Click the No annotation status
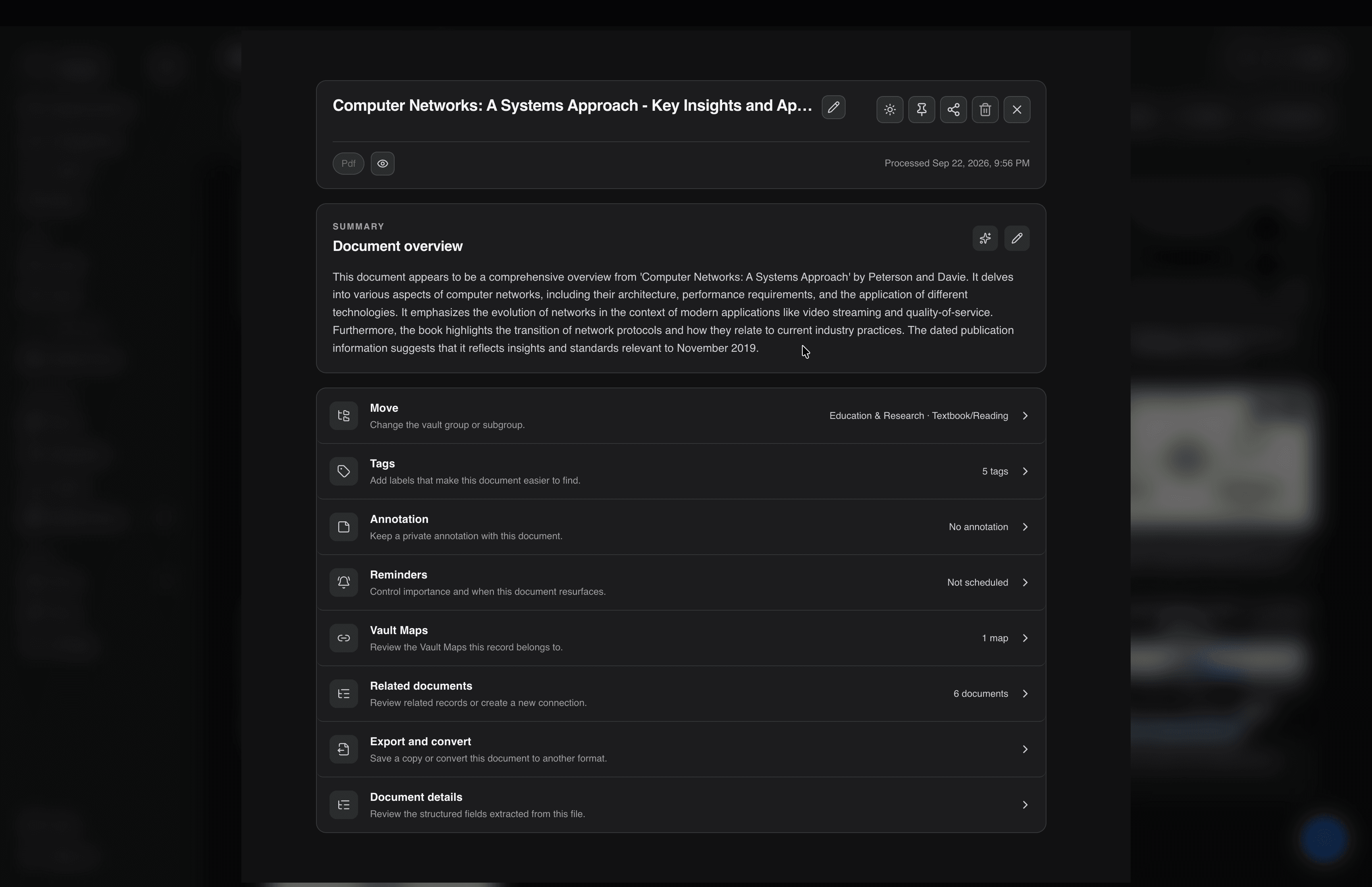1372x887 pixels. (x=978, y=527)
